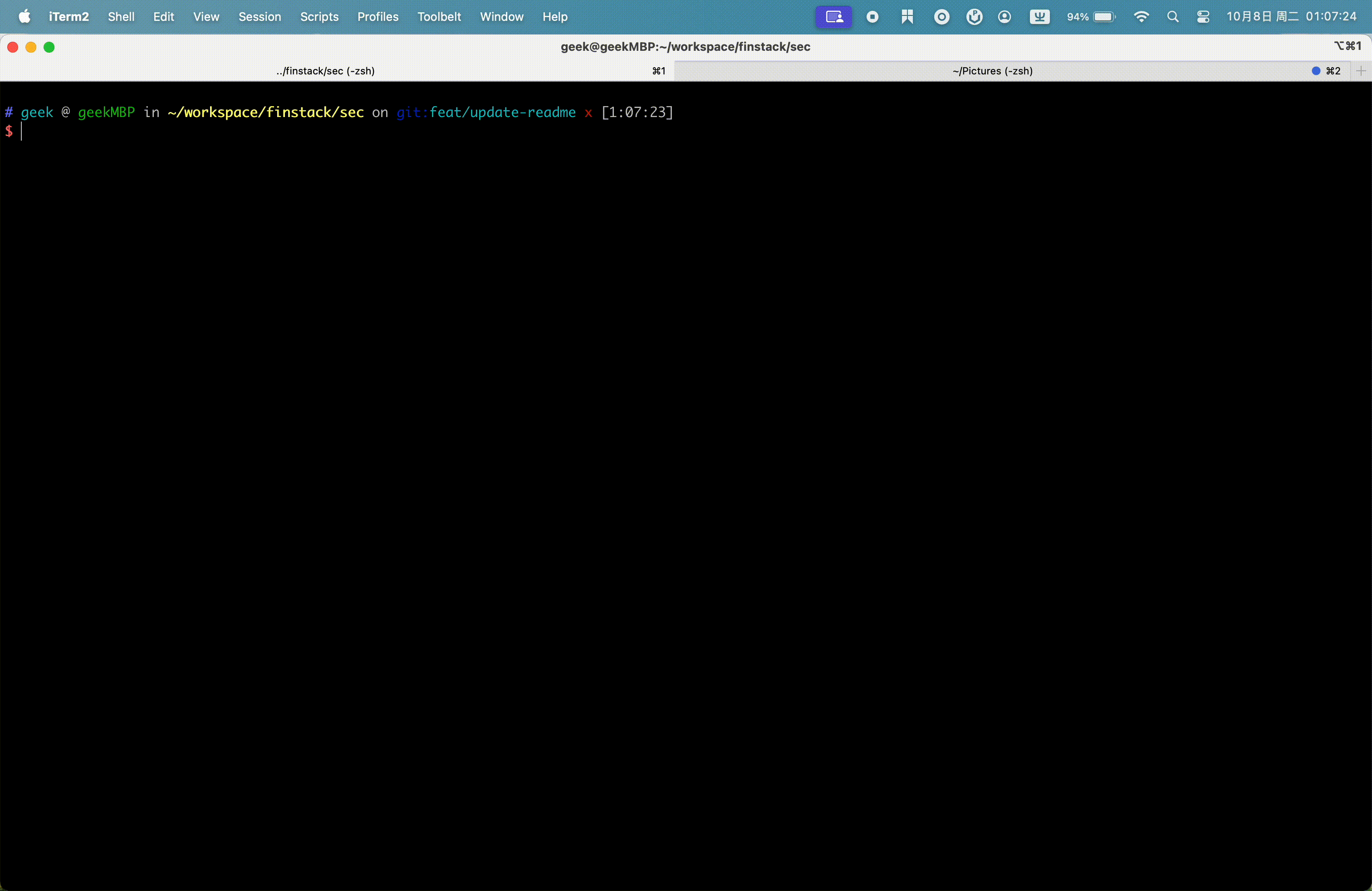Click the date and time clock

click(x=1291, y=17)
